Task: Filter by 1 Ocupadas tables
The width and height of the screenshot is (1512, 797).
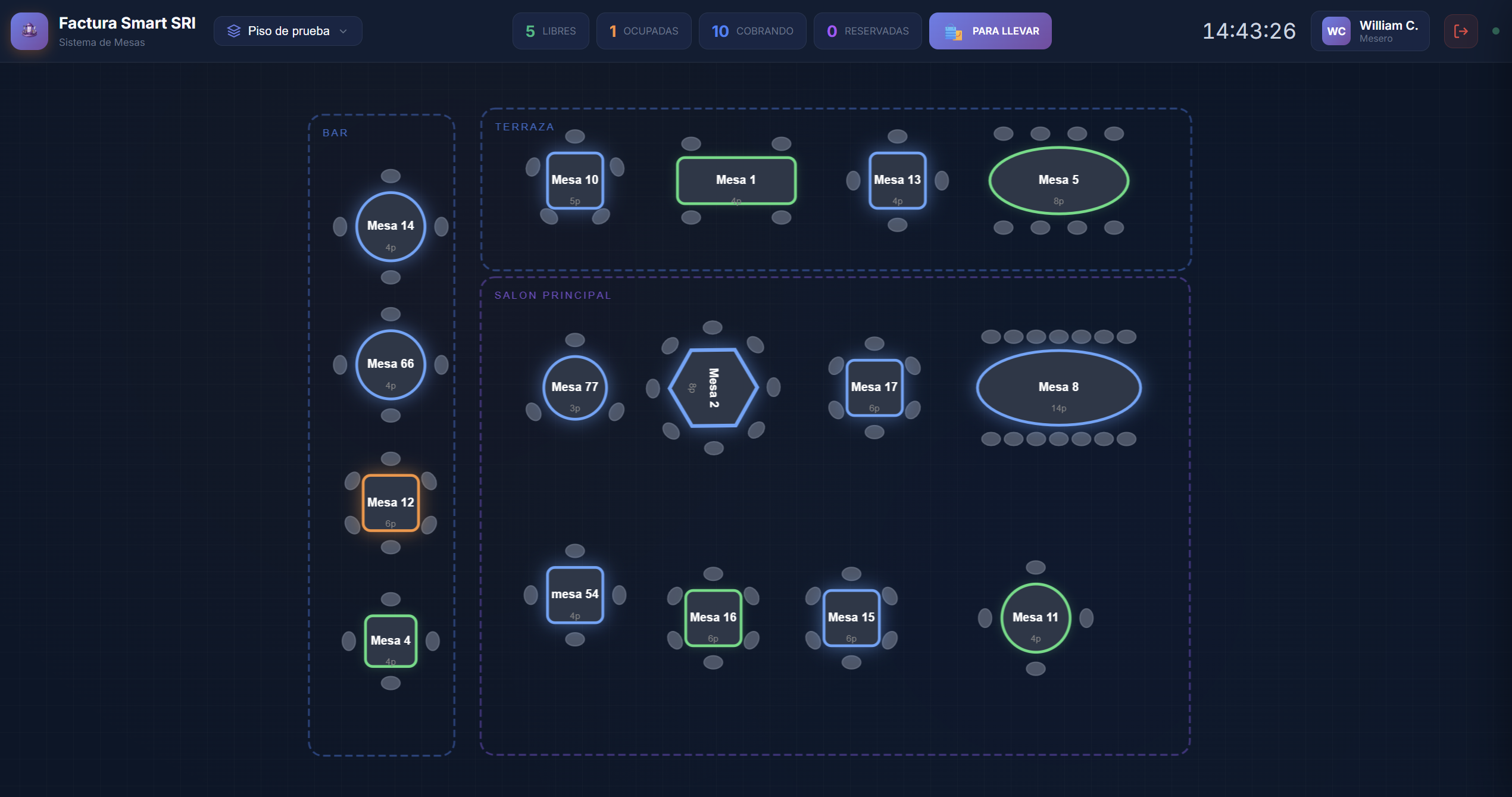Action: pyautogui.click(x=643, y=31)
